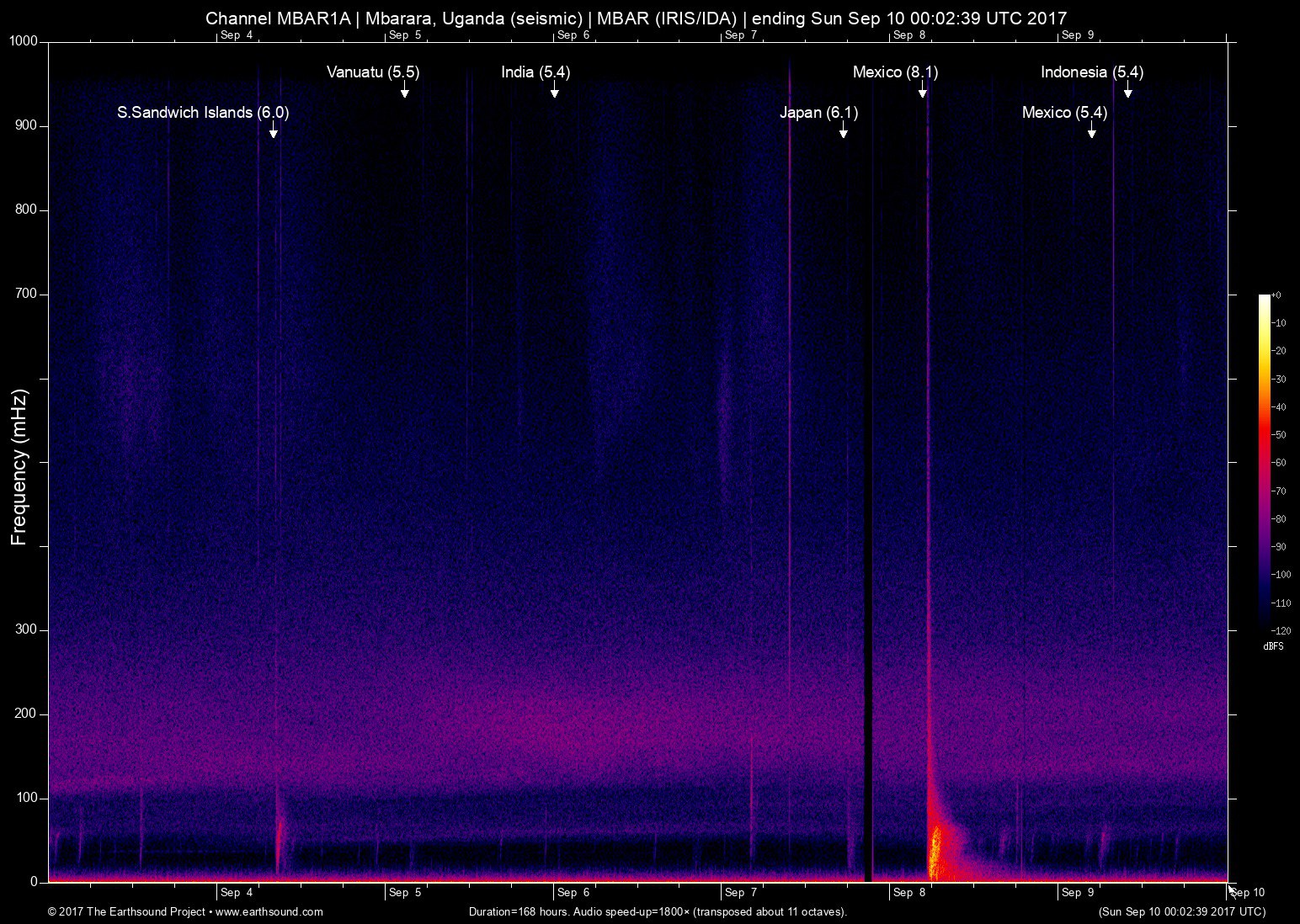Click the arrow below S.Sandwich Islands (6.0)
This screenshot has height=924, width=1300.
(273, 130)
